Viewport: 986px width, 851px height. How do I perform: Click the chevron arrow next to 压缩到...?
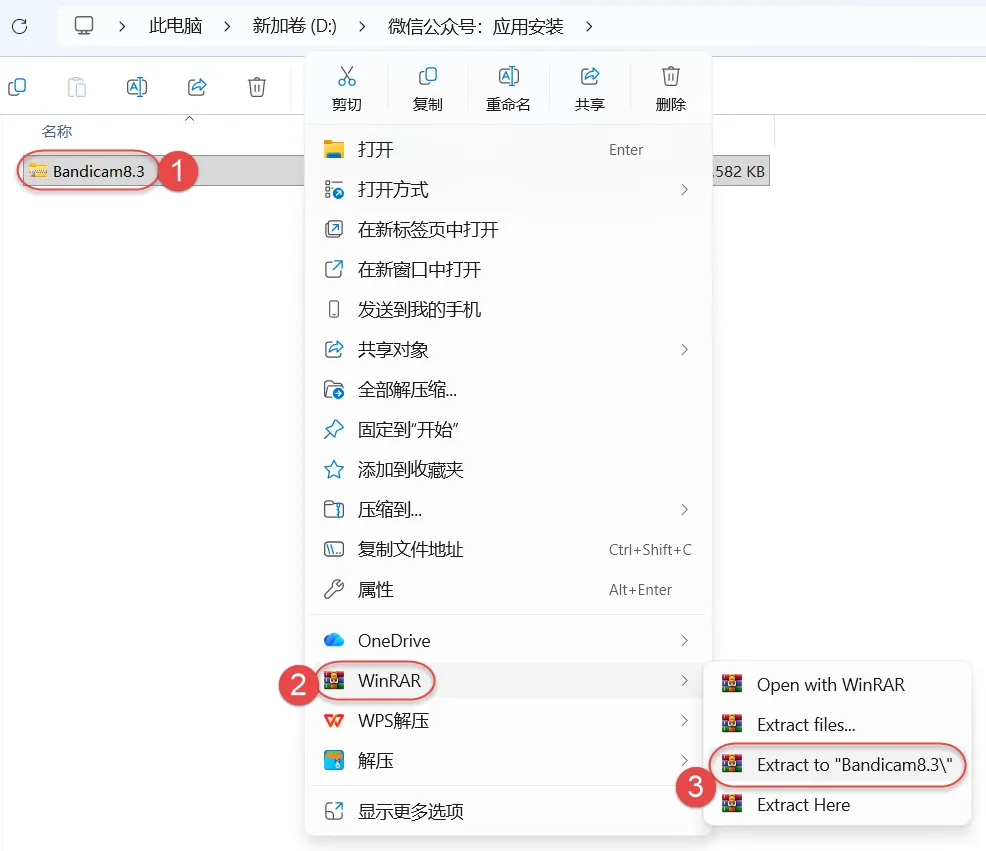[x=684, y=509]
